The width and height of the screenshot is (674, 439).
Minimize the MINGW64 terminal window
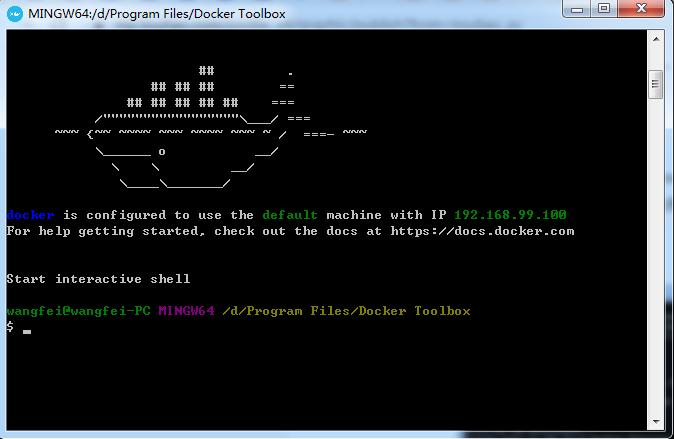pyautogui.click(x=577, y=9)
